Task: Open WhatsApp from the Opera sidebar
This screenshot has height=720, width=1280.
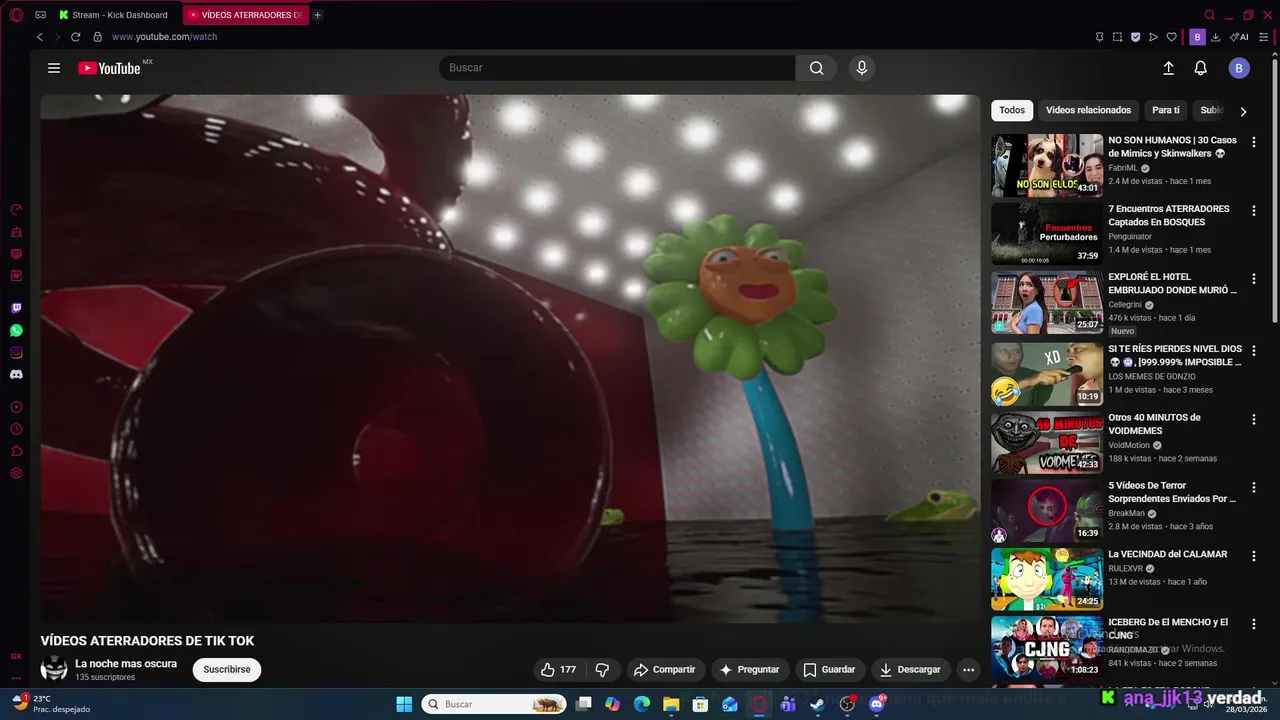Action: pos(16,330)
